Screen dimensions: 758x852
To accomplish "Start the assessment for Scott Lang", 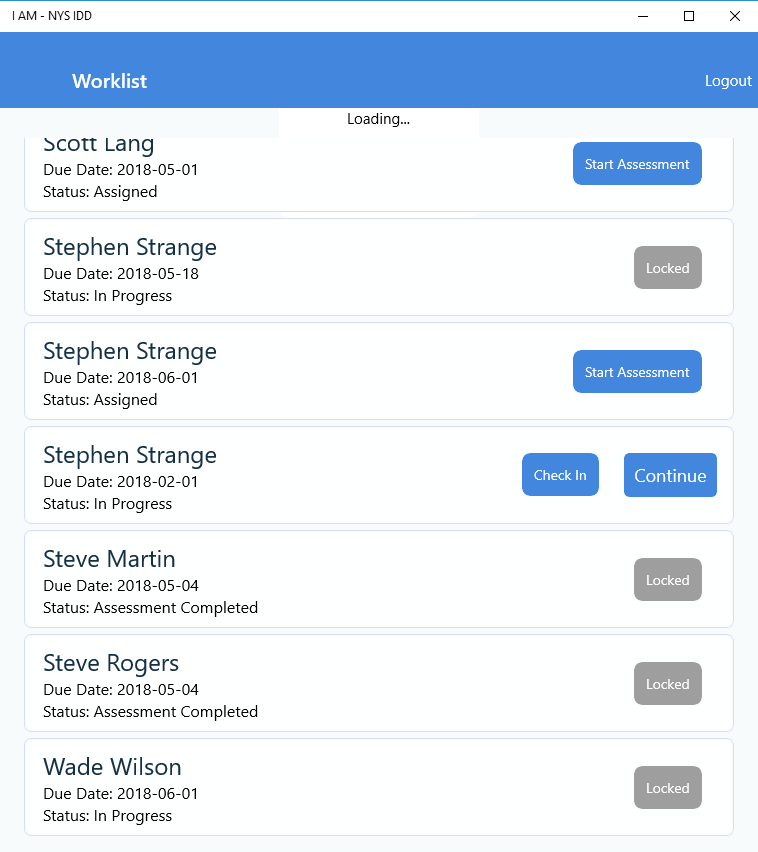I will tap(637, 163).
